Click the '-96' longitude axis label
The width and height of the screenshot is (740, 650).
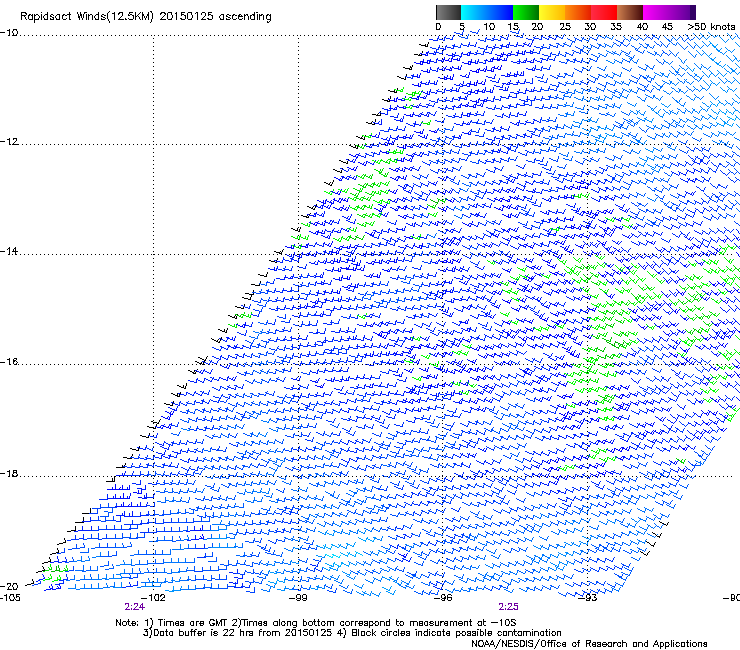443,598
